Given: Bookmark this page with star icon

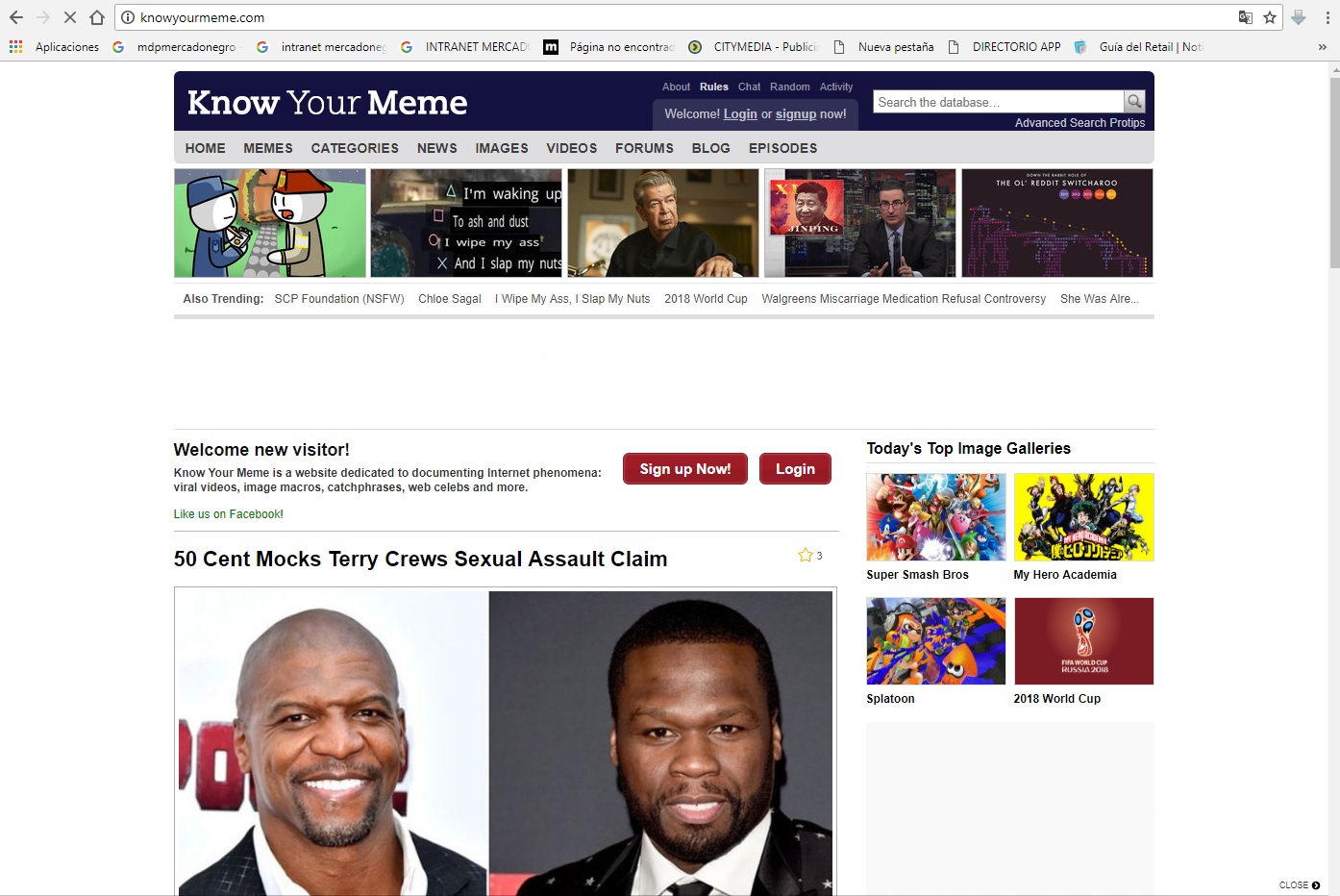Looking at the screenshot, I should click(1270, 17).
